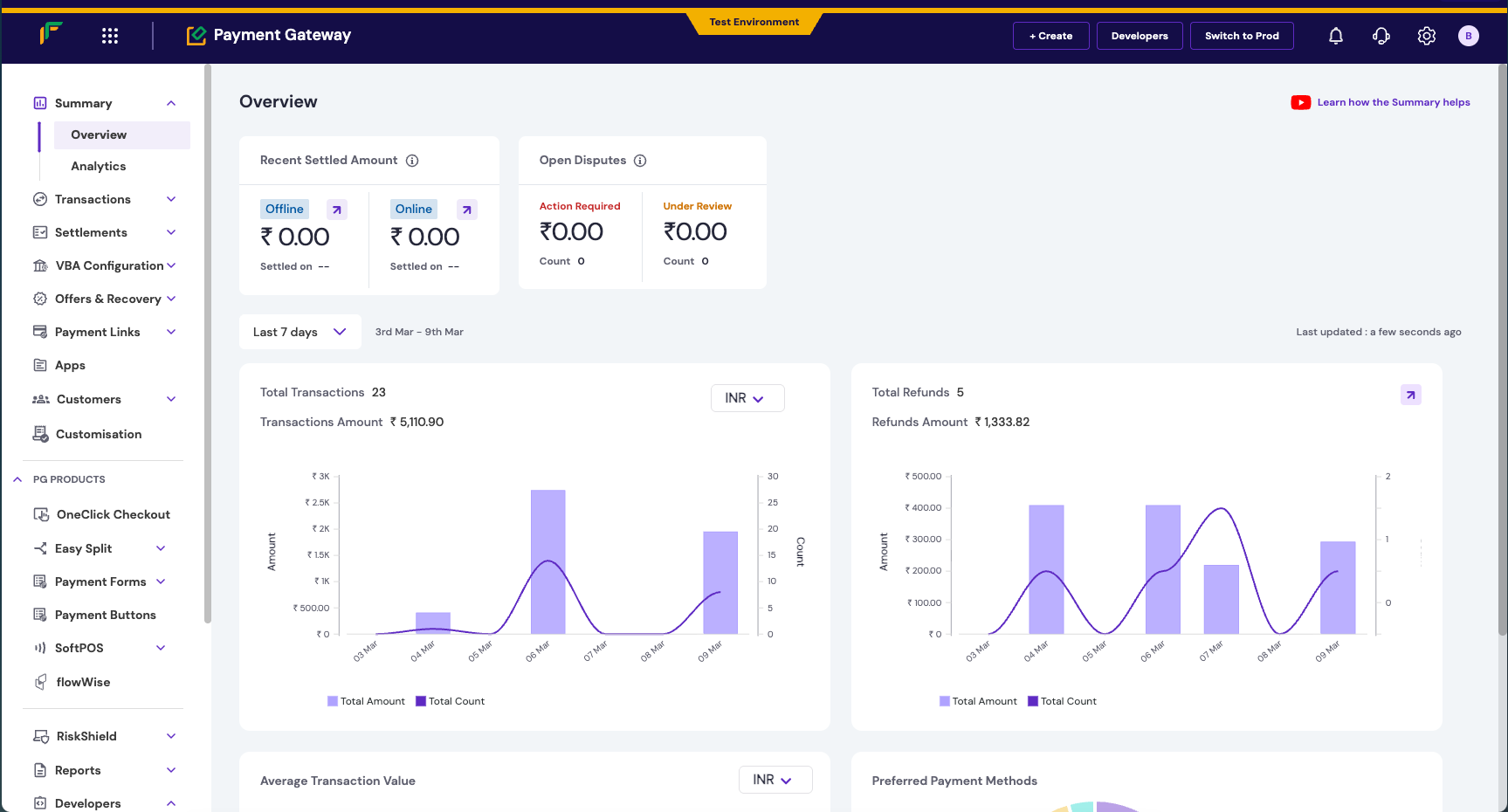Click the Switch to Prod button
1508x812 pixels.
point(1242,36)
